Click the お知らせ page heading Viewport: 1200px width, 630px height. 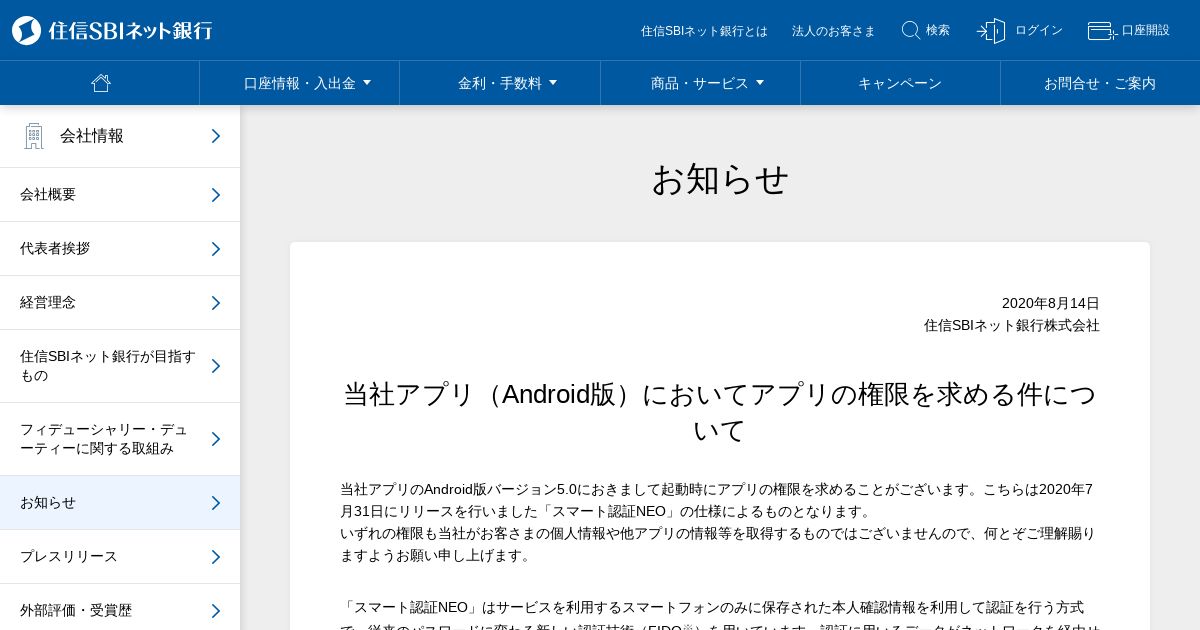(720, 180)
